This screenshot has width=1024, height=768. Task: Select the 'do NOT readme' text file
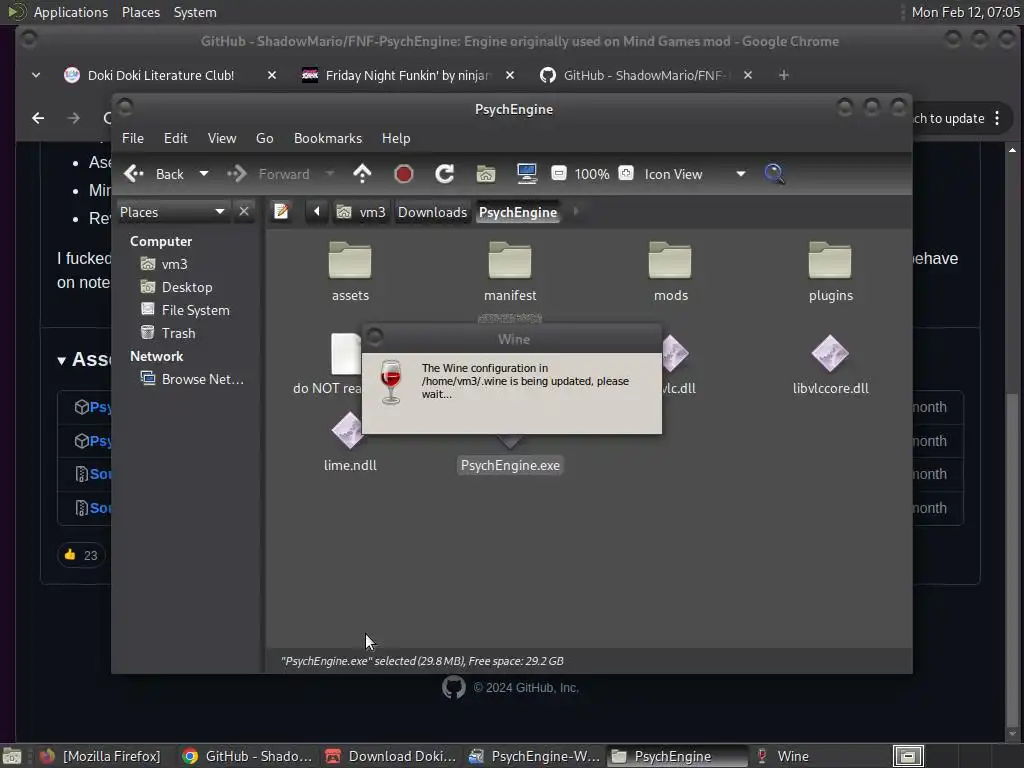click(x=345, y=354)
